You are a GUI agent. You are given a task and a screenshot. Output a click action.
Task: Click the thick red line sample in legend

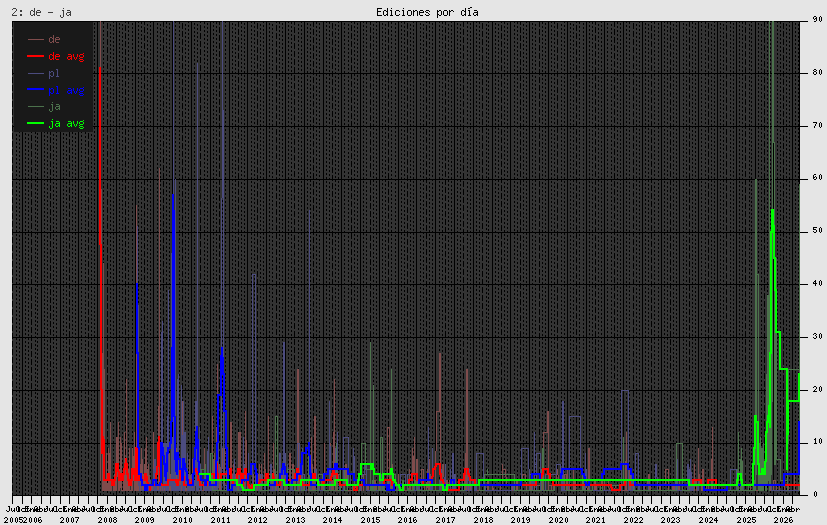click(35, 56)
